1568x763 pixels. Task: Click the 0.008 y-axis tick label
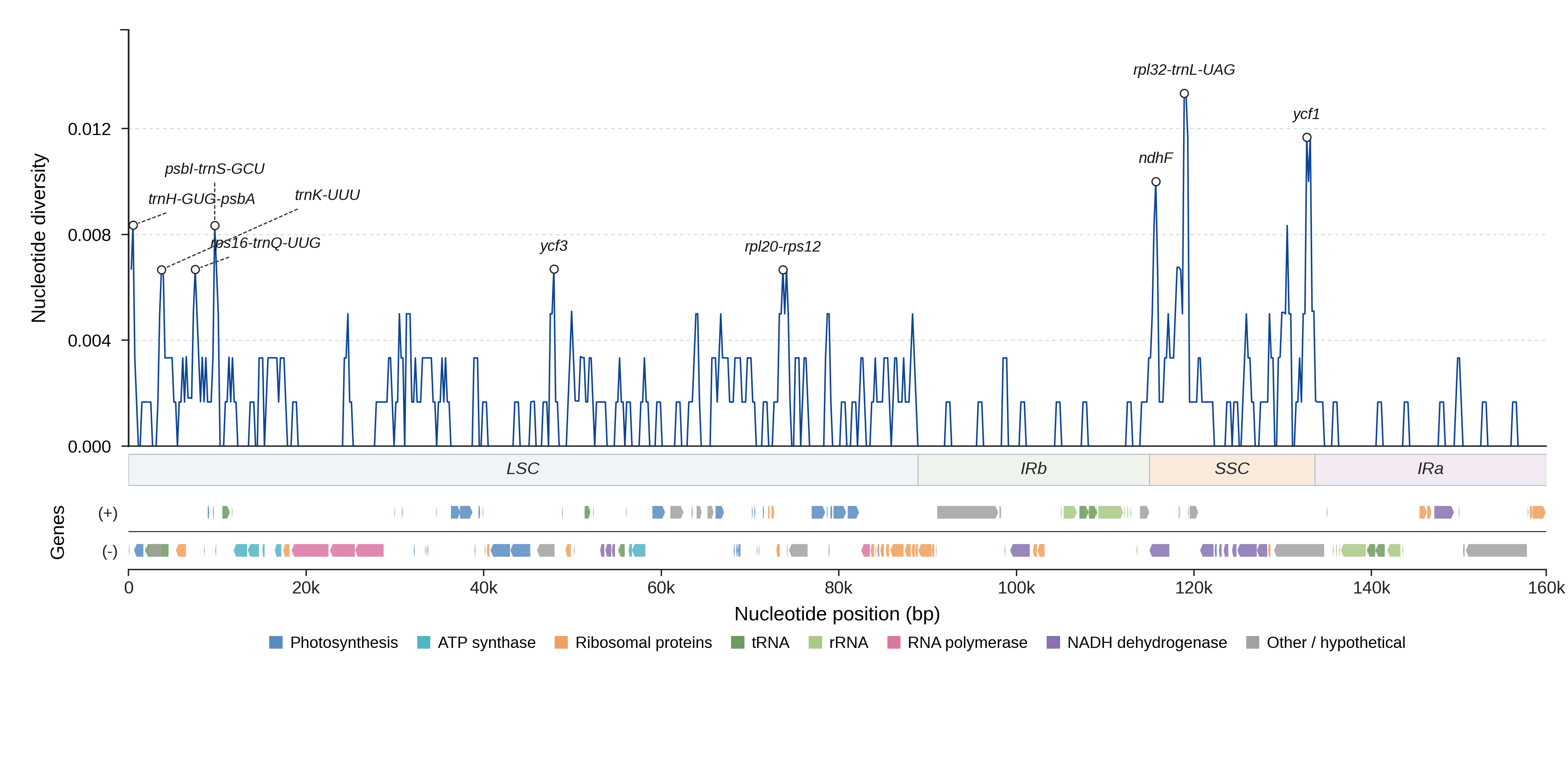tap(90, 235)
